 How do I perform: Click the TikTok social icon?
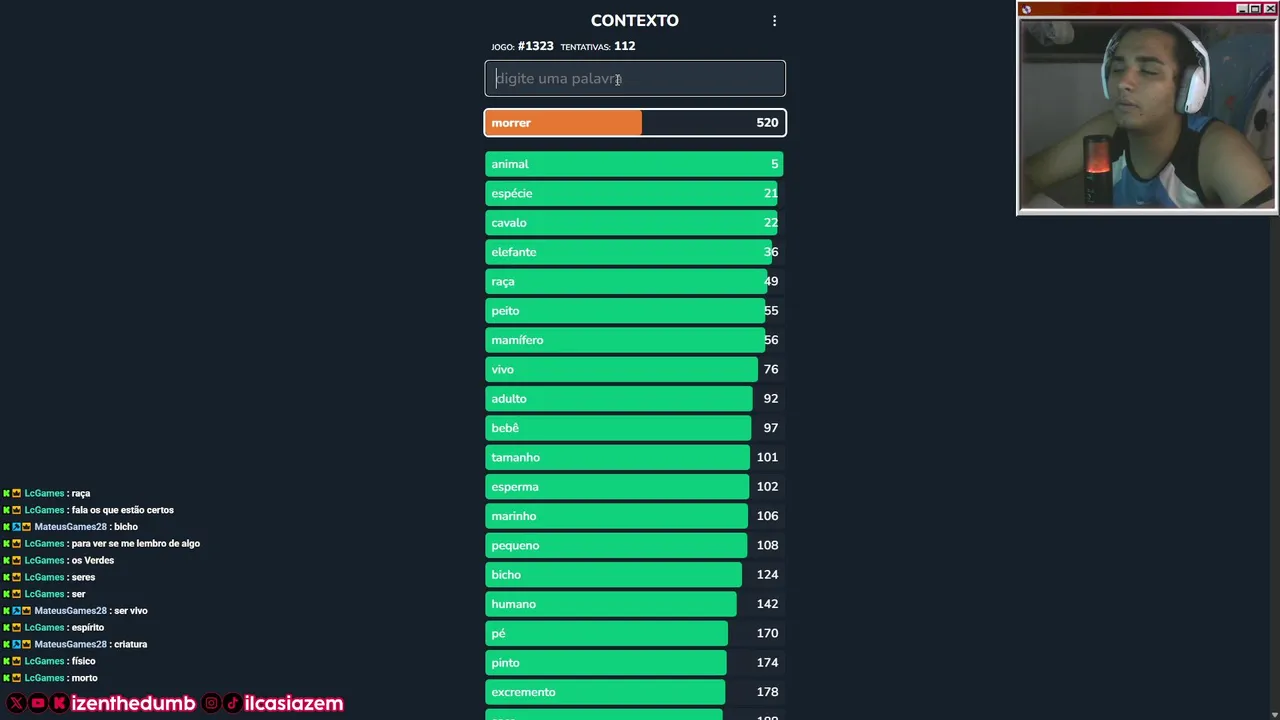pos(232,703)
